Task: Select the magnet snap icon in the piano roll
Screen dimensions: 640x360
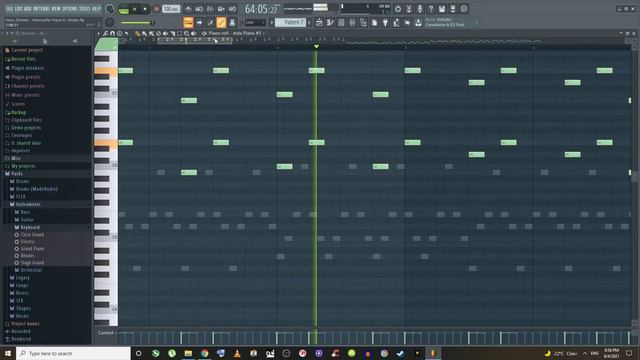Action: pos(112,33)
